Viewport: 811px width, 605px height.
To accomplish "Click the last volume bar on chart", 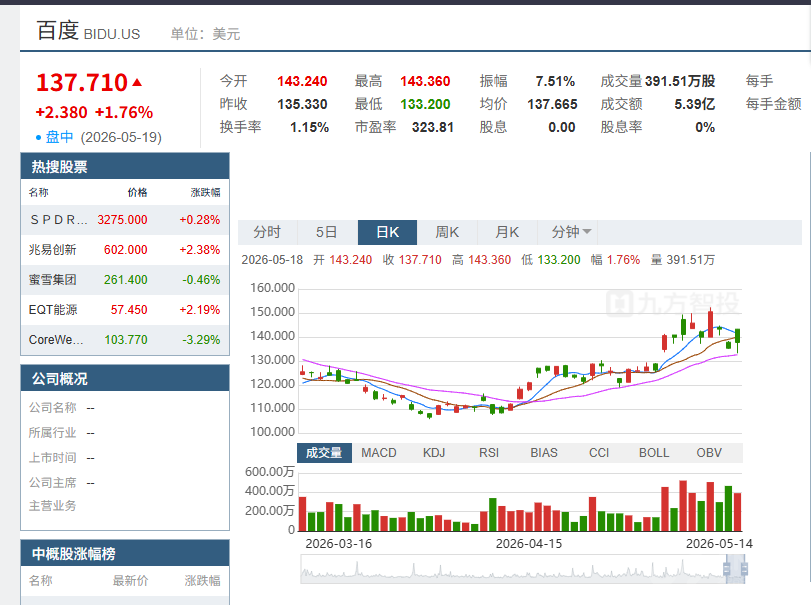I will 738,512.
